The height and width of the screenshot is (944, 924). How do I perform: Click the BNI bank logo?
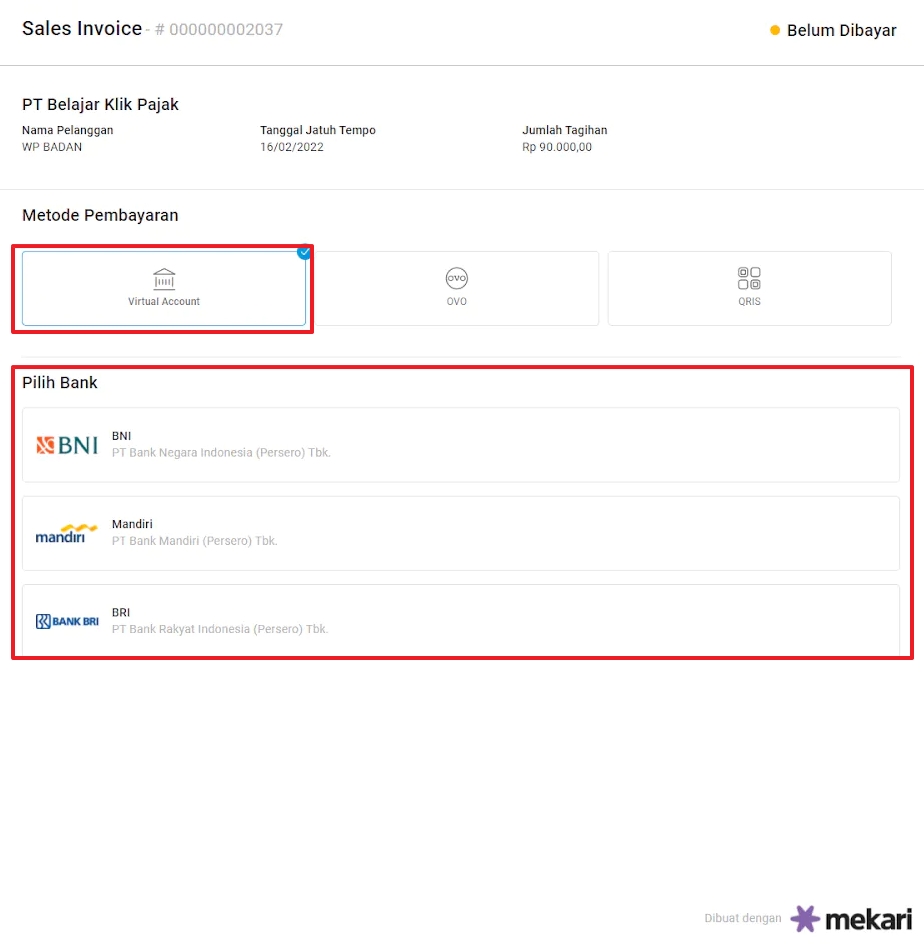coord(67,445)
